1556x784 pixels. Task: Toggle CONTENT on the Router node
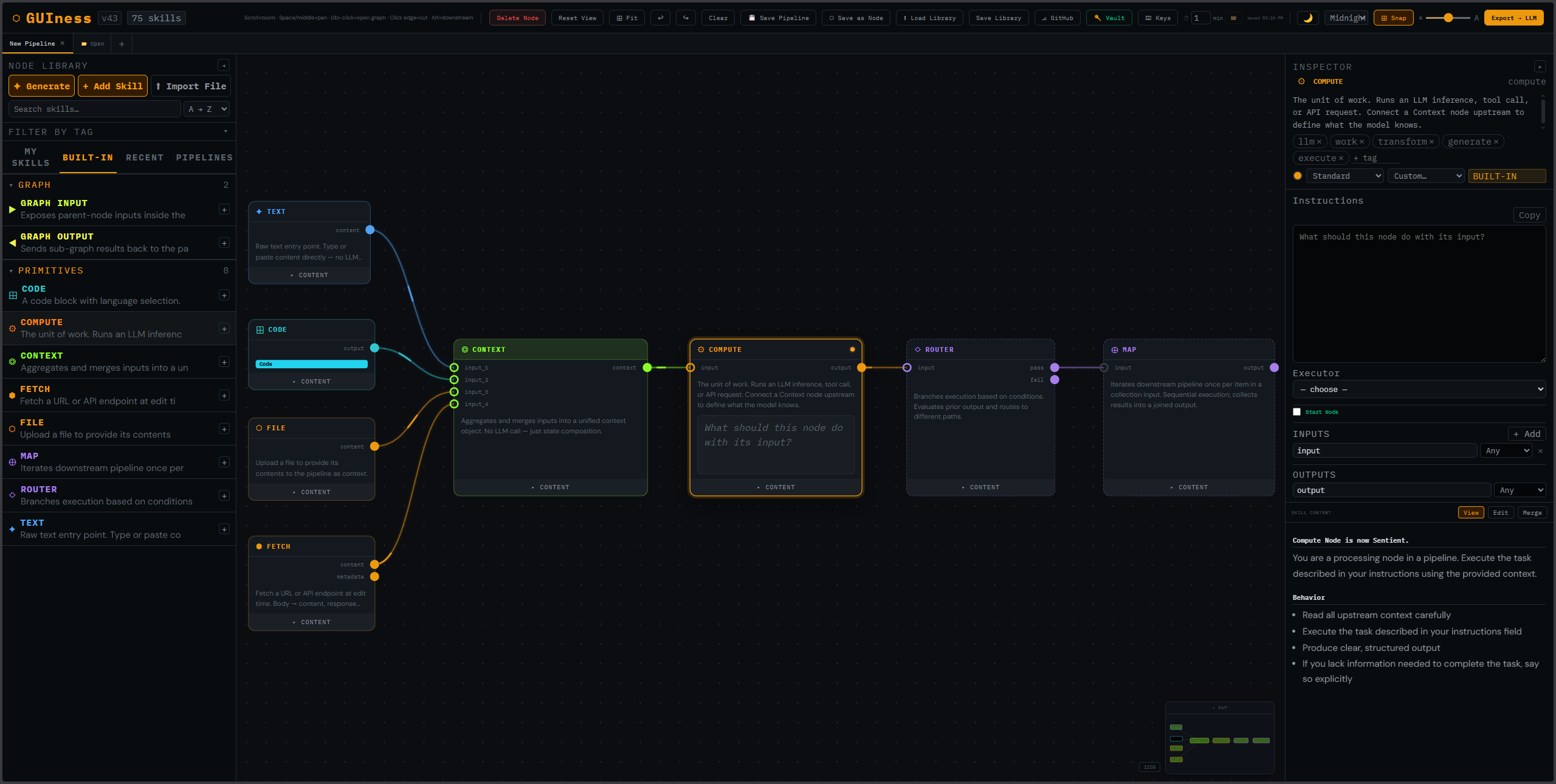tap(980, 487)
